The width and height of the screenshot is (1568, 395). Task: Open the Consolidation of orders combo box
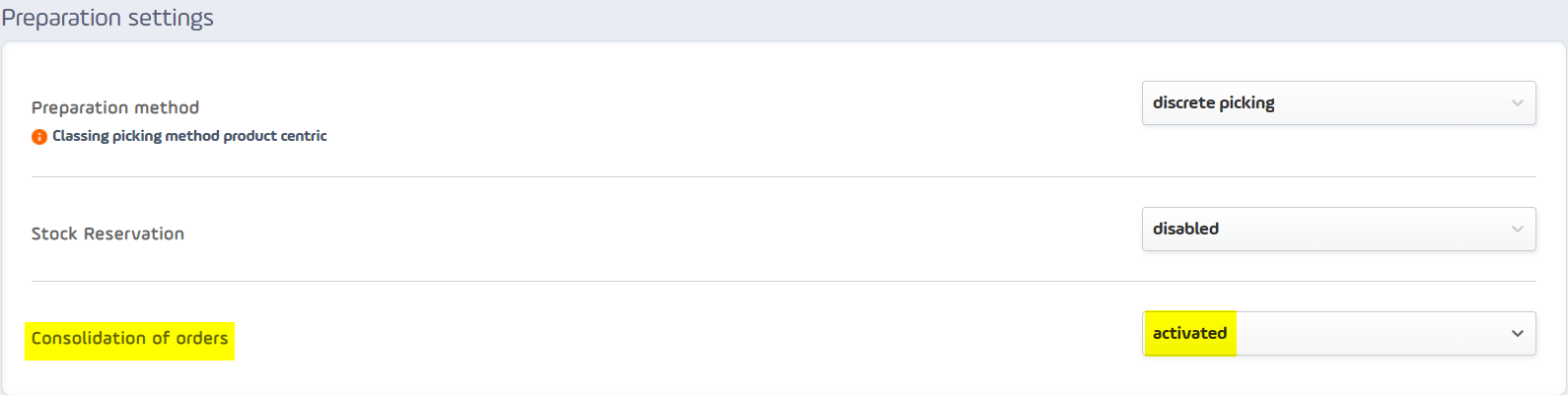pos(1338,334)
